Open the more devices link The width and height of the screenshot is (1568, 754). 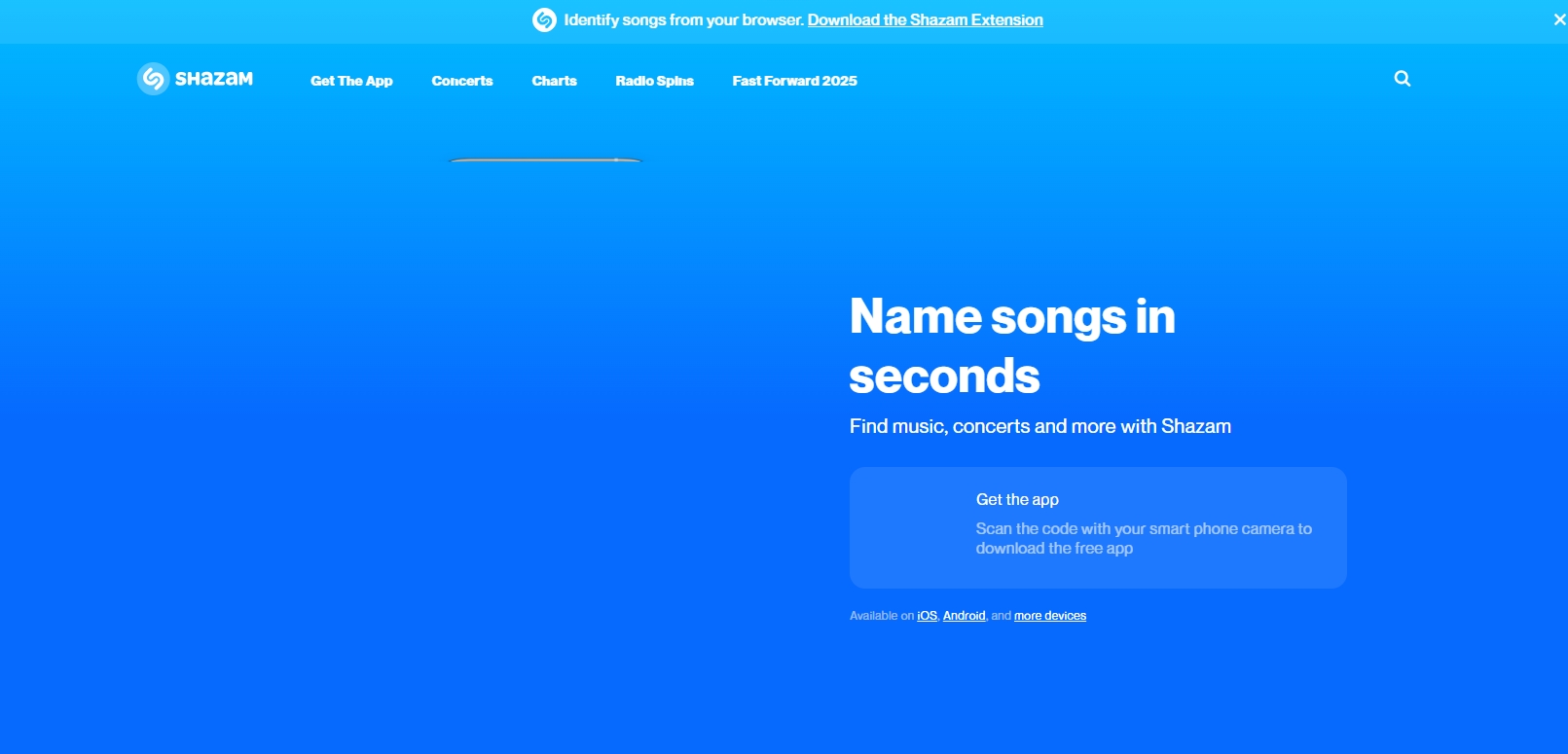[x=1050, y=616]
